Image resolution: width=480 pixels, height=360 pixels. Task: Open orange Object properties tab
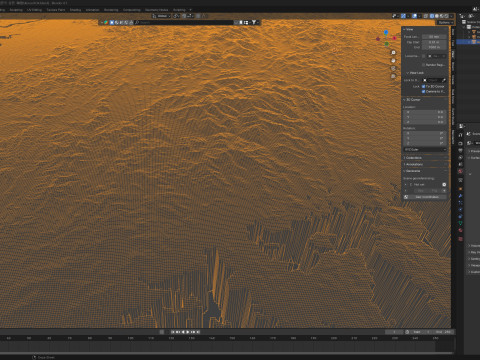tap(460, 189)
